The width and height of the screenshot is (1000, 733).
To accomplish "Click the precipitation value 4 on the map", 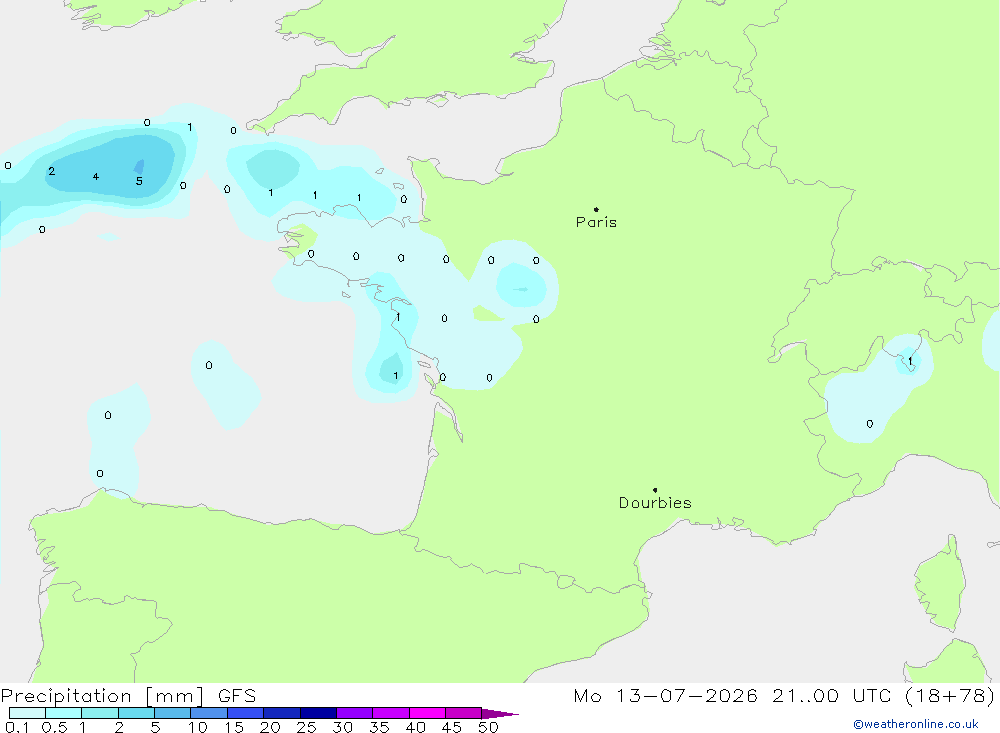I will [x=96, y=177].
